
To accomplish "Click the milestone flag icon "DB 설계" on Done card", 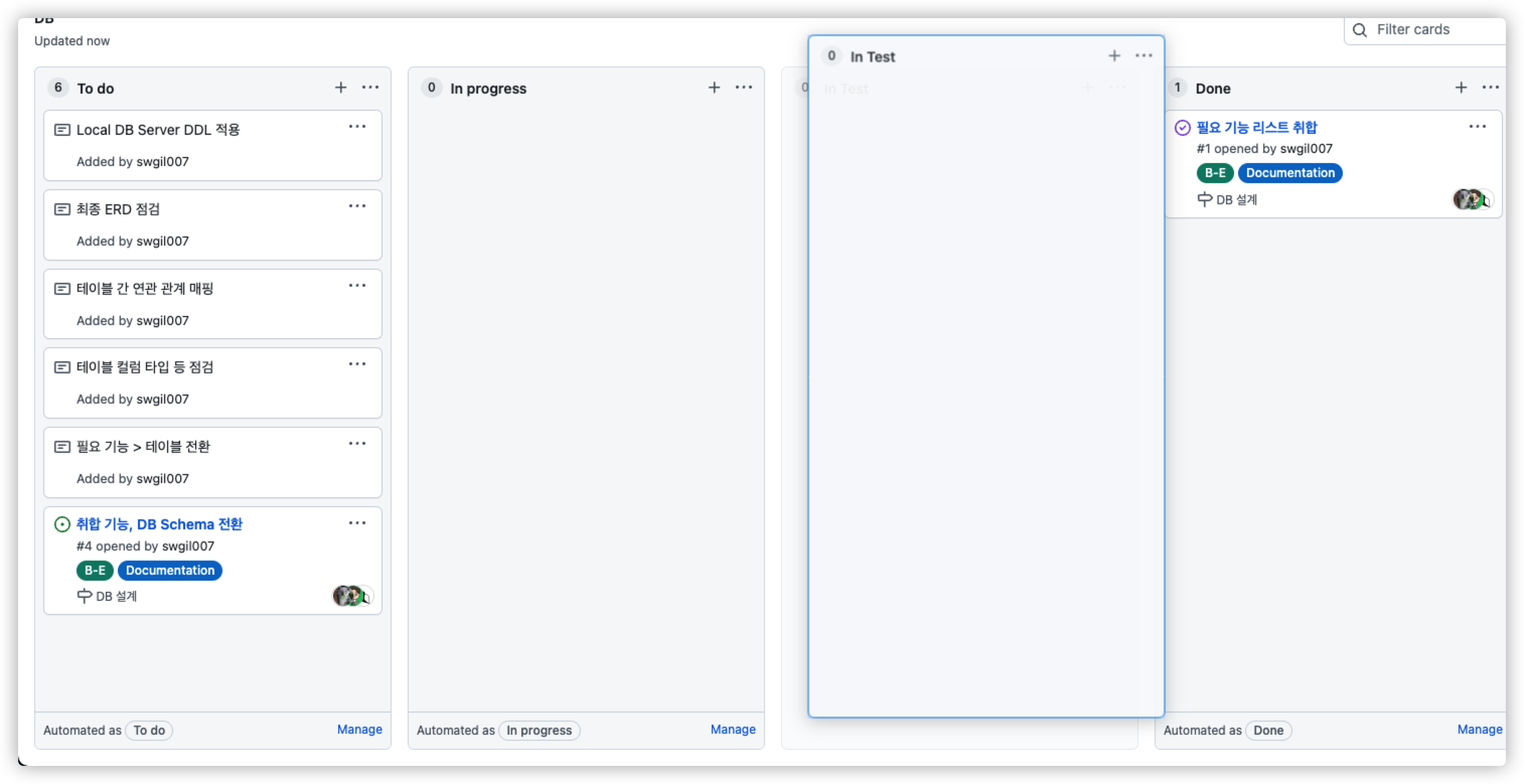I will 1205,199.
